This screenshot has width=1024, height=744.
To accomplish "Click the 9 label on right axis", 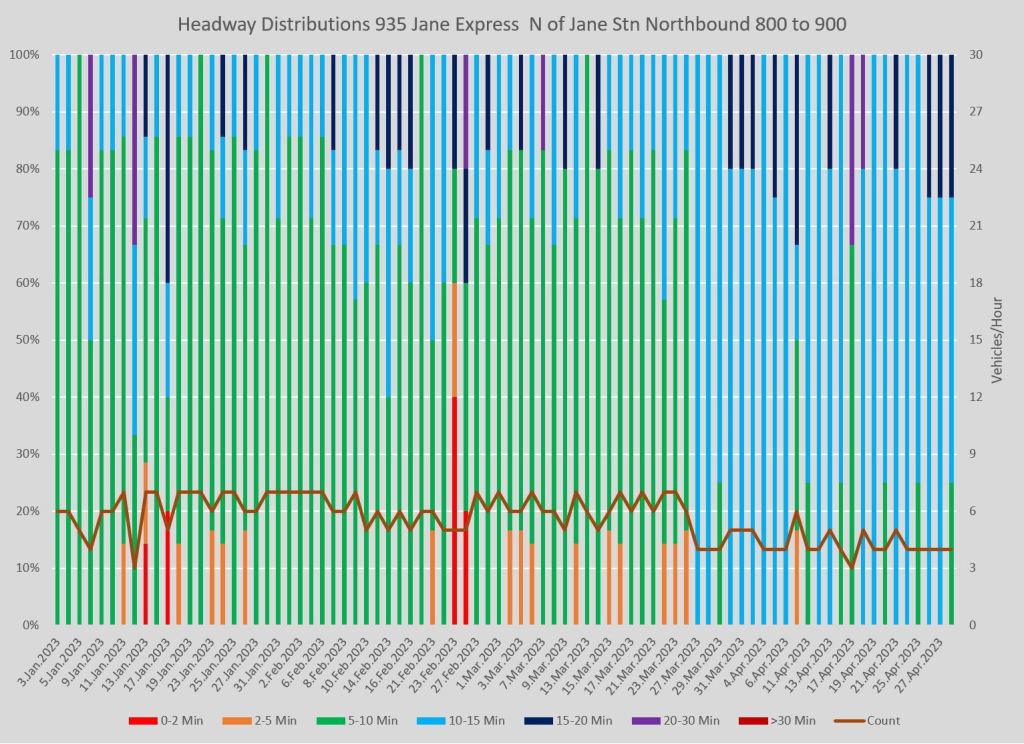I will click(972, 454).
